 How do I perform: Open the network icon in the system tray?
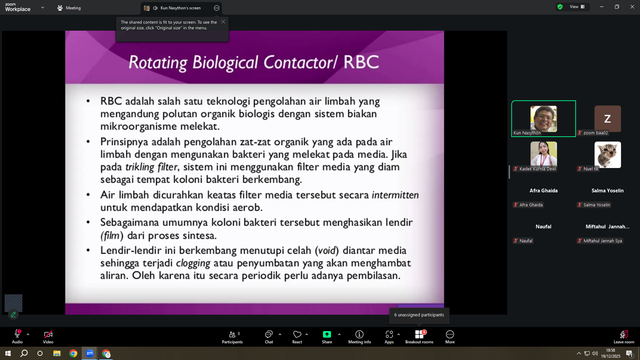[x=587, y=353]
